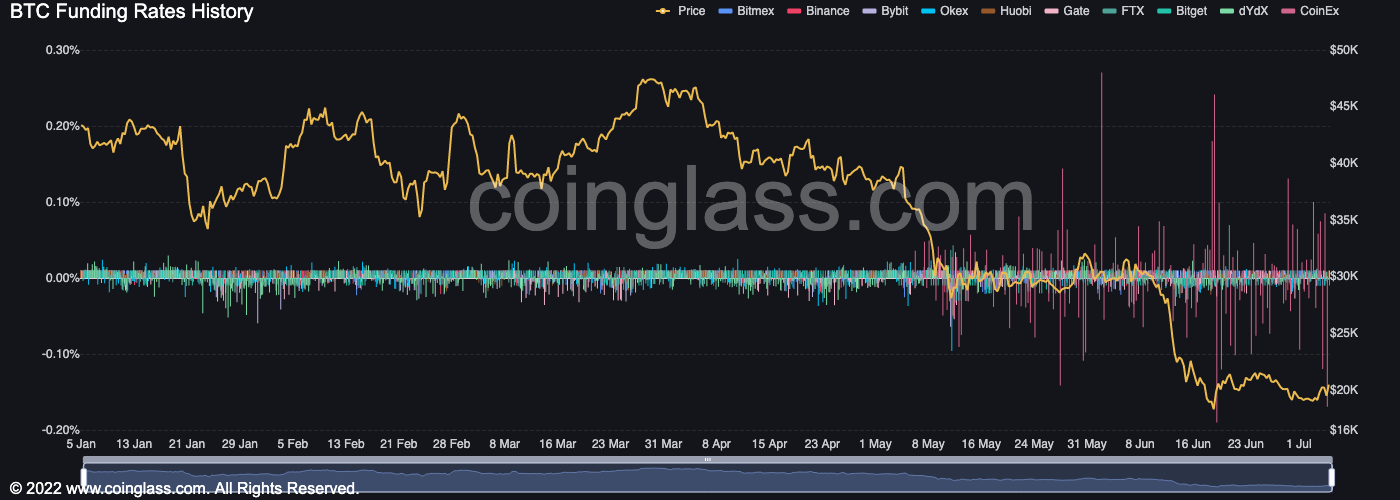Click the coinglass.com copyright text
The width and height of the screenshot is (1400, 500).
click(184, 489)
